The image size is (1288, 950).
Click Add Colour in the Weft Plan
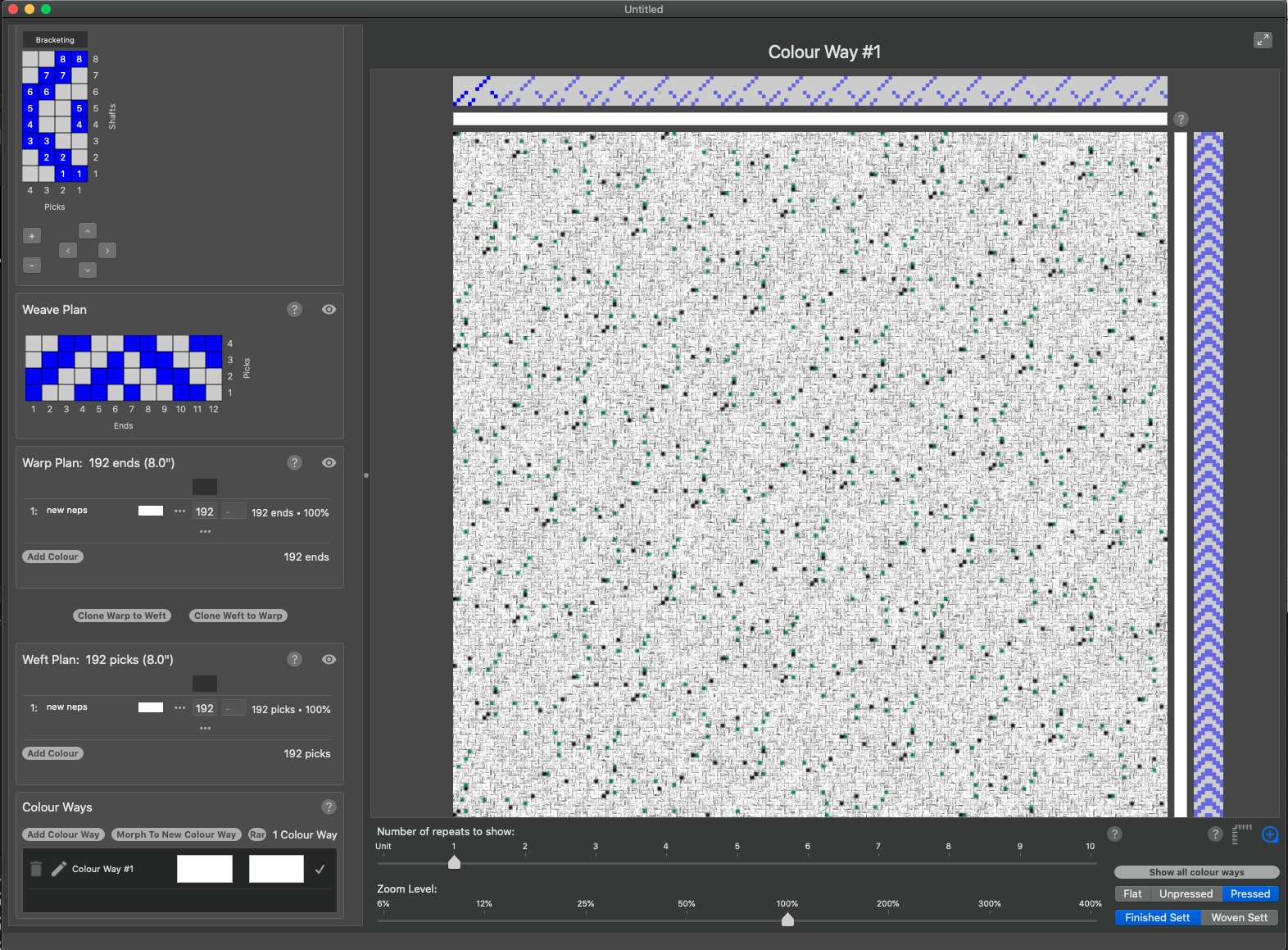pyautogui.click(x=52, y=753)
